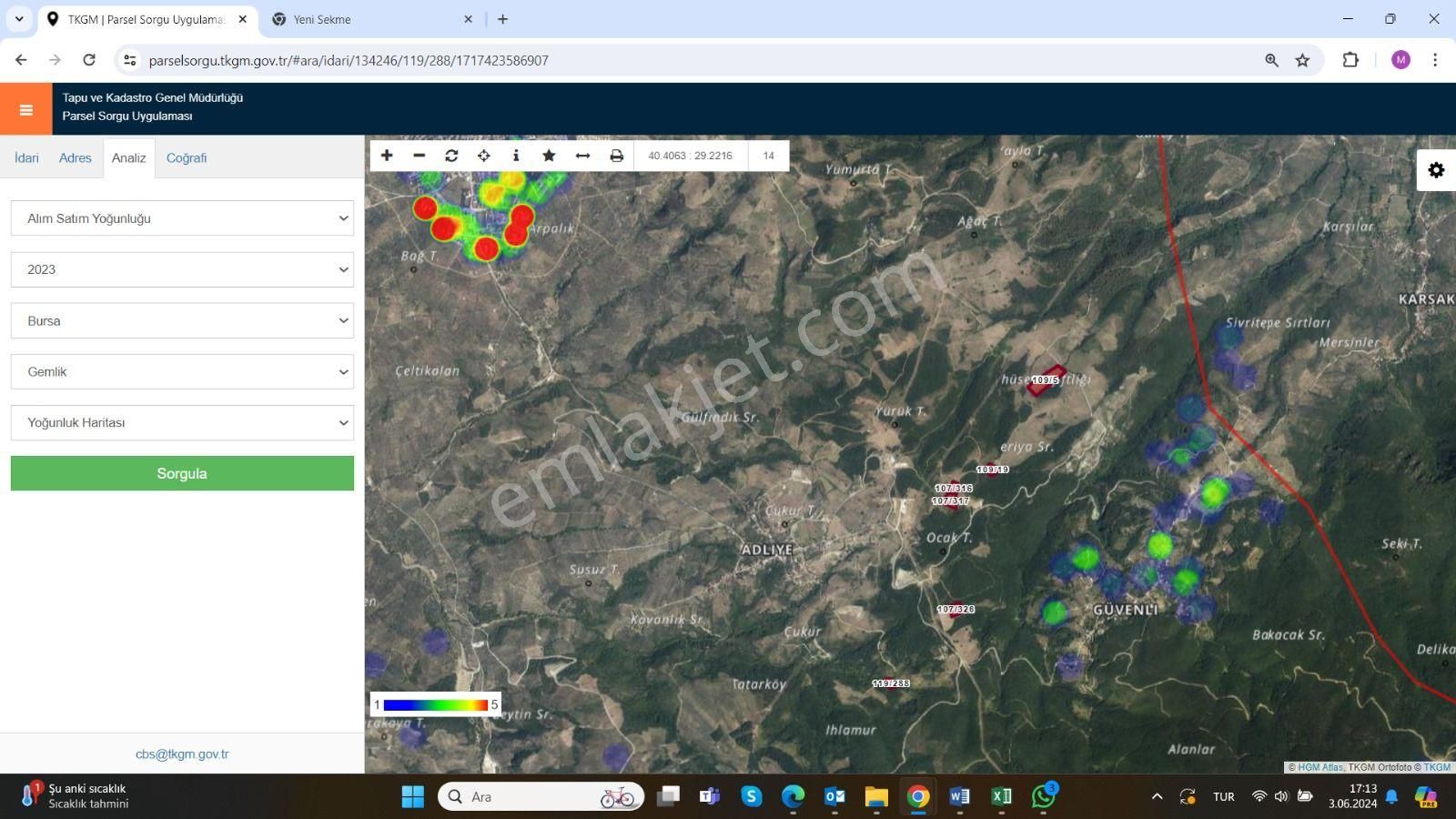Expand the 2023 year dropdown

182,269
